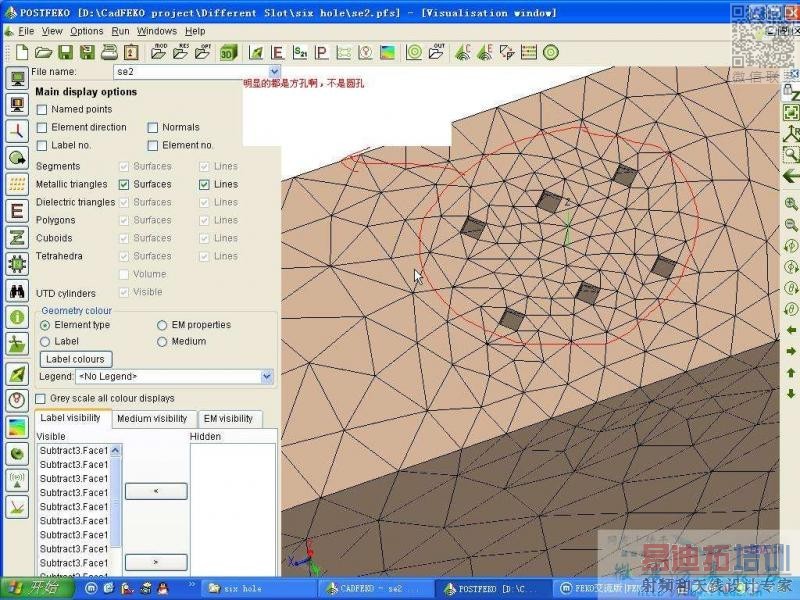800x600 pixels.
Task: Click the '<' move-to-visible button
Action: tap(156, 491)
